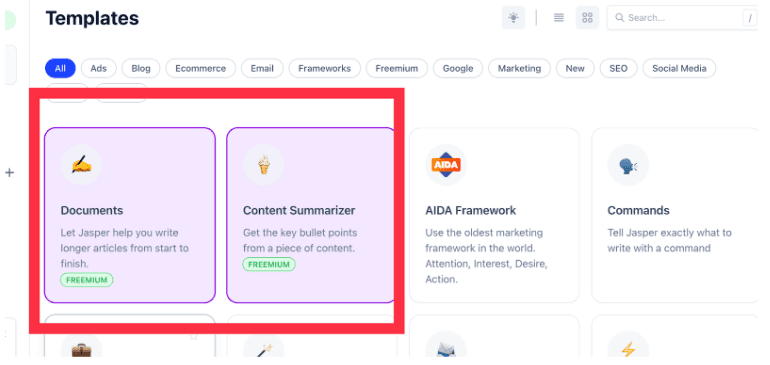Screen dimensions: 770x365
Task: Open the Documents template title
Action: [x=92, y=210]
